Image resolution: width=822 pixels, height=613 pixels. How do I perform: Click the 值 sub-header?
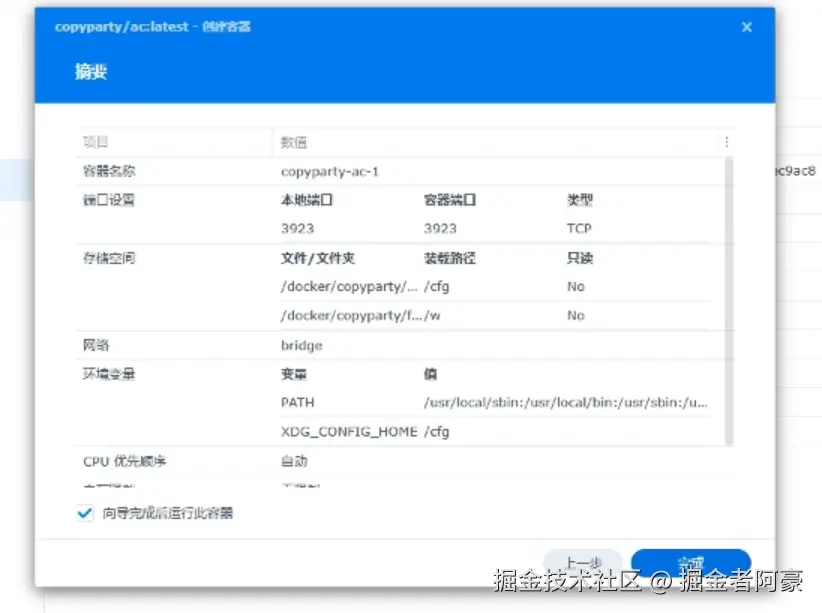click(x=430, y=374)
